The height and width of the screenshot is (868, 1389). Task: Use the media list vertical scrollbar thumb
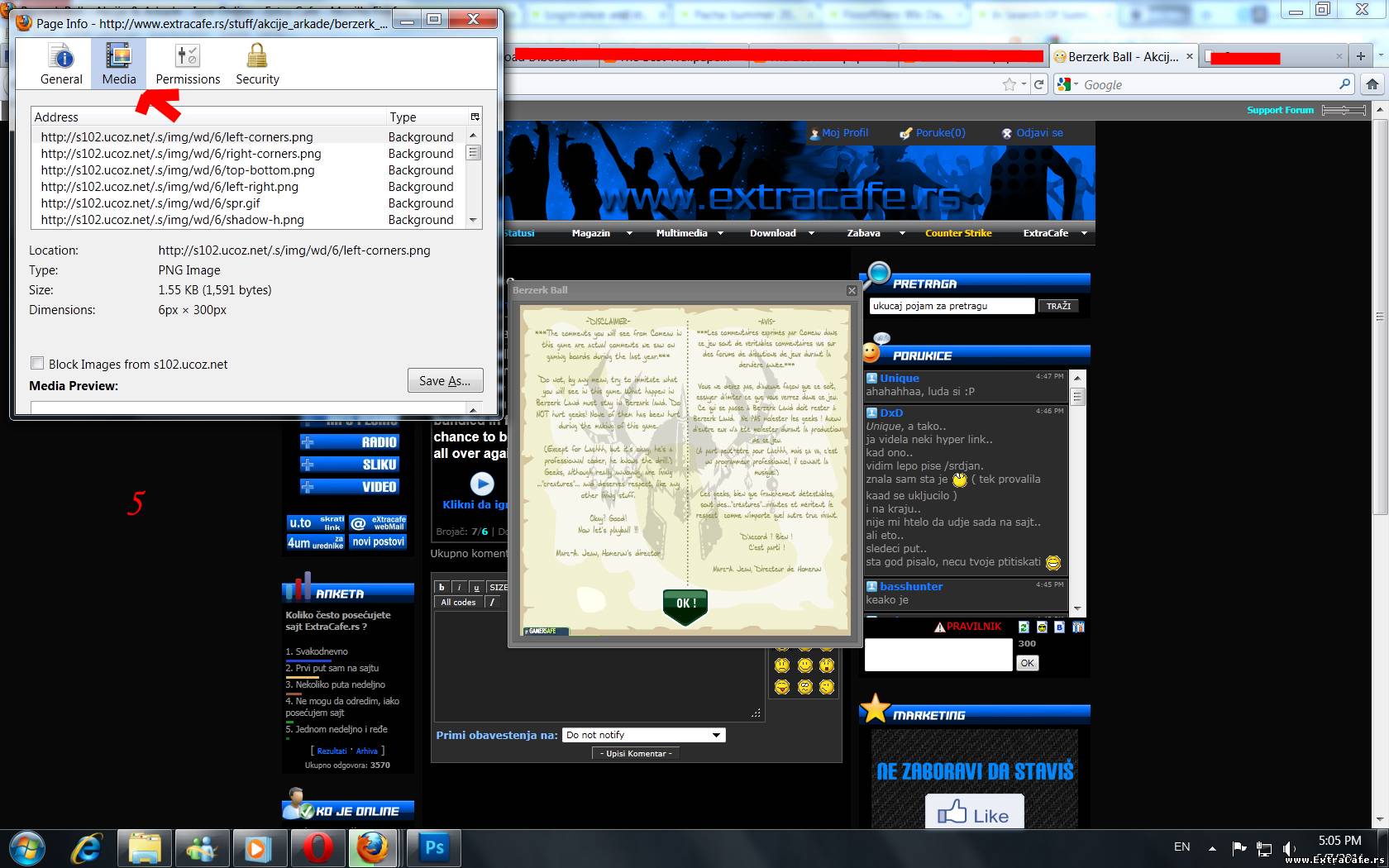pyautogui.click(x=473, y=152)
